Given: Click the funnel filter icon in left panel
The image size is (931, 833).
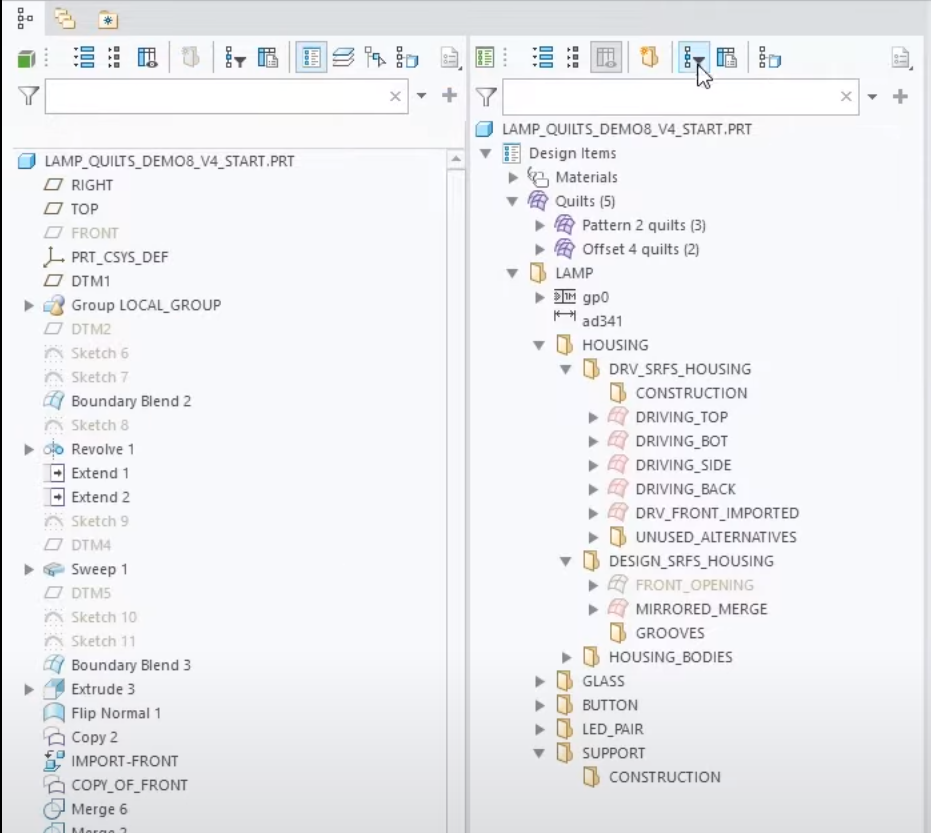Looking at the screenshot, I should click(28, 96).
